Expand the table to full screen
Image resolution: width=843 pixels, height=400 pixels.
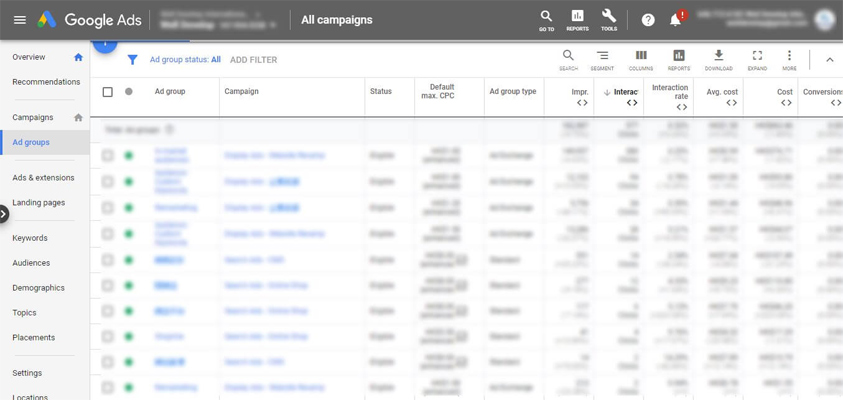[757, 59]
